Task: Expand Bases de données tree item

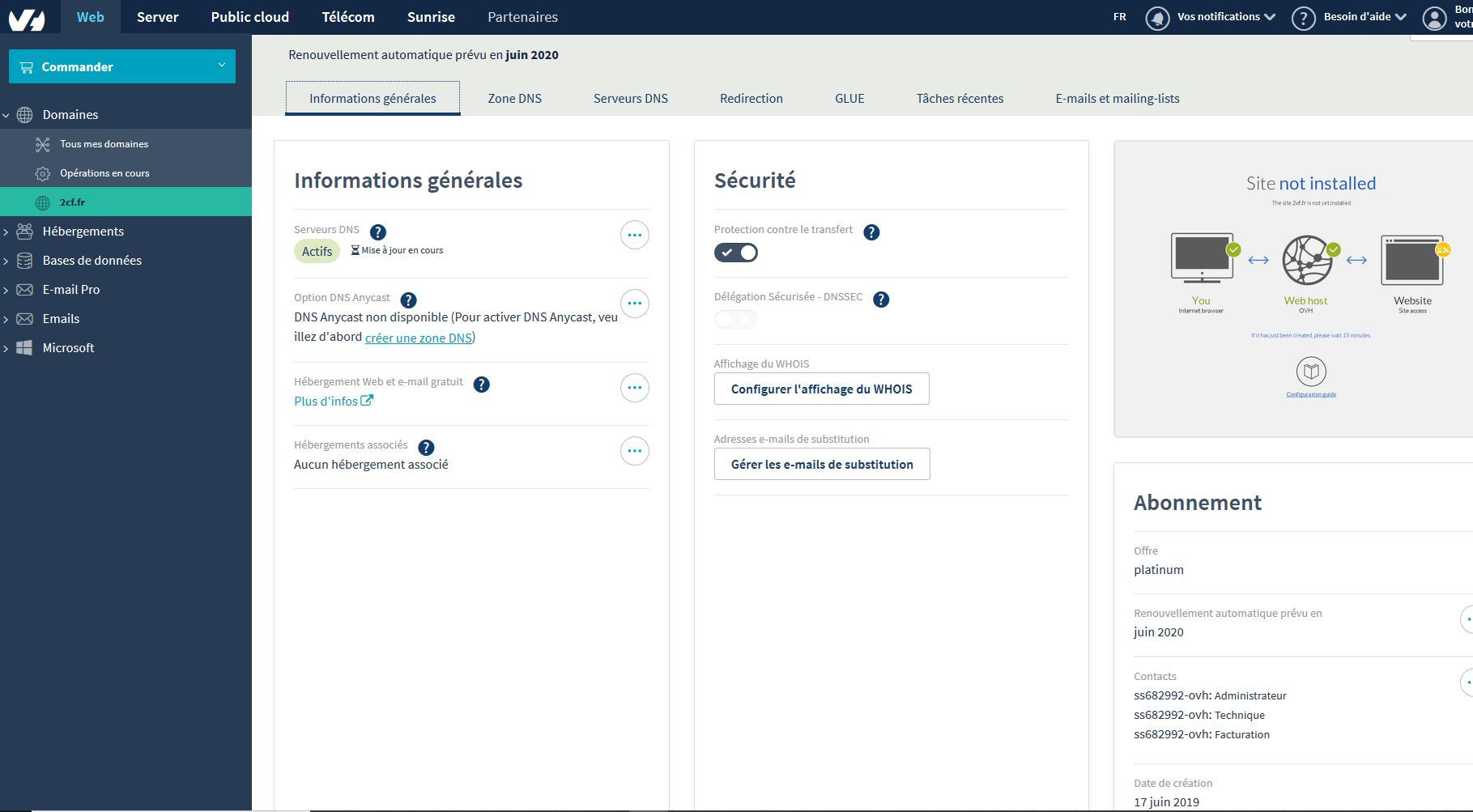Action: pos(92,261)
